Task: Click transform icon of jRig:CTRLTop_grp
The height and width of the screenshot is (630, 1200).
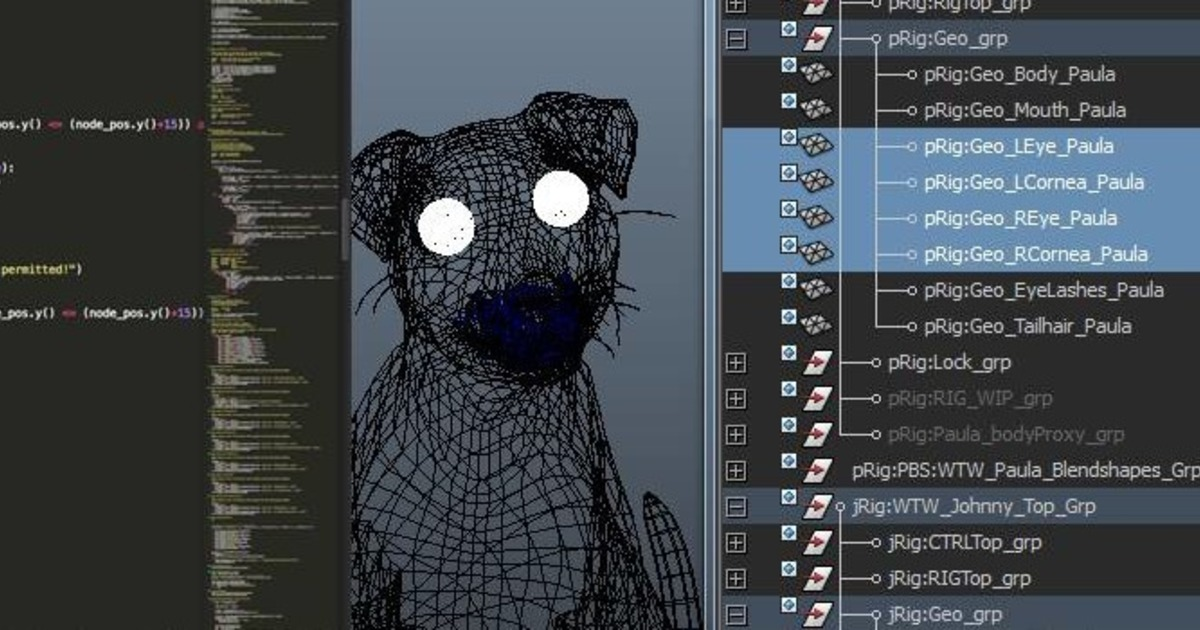Action: 818,543
